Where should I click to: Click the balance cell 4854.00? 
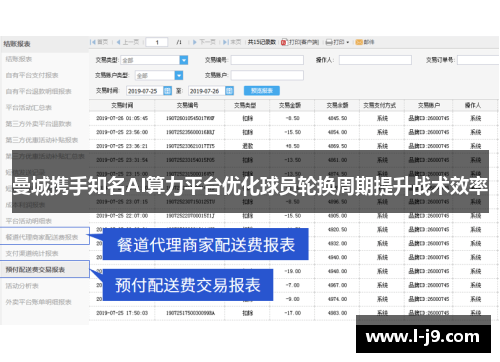pyautogui.click(x=337, y=132)
